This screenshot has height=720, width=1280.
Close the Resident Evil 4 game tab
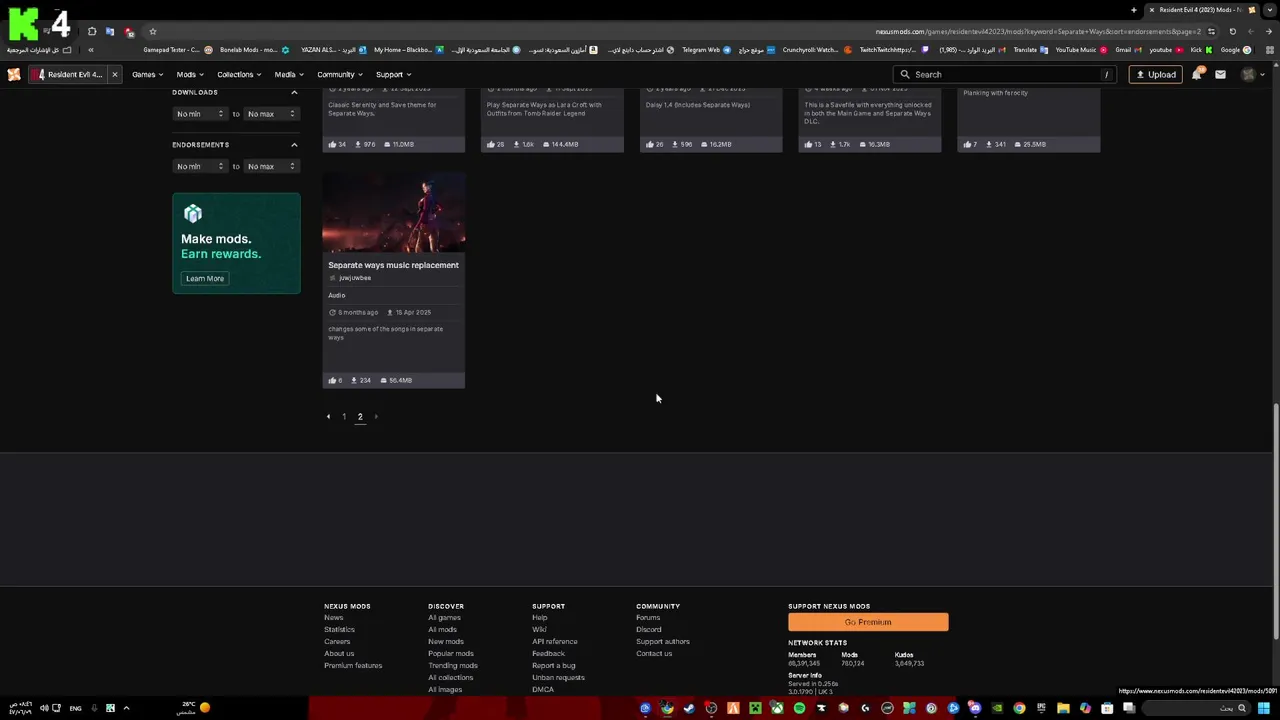pos(115,74)
